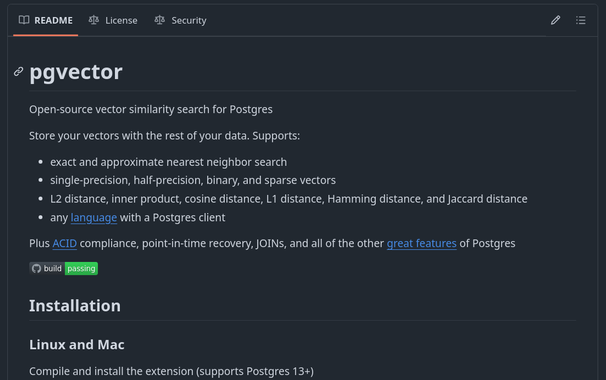
Task: Open the outline table of contents icon
Action: point(580,20)
